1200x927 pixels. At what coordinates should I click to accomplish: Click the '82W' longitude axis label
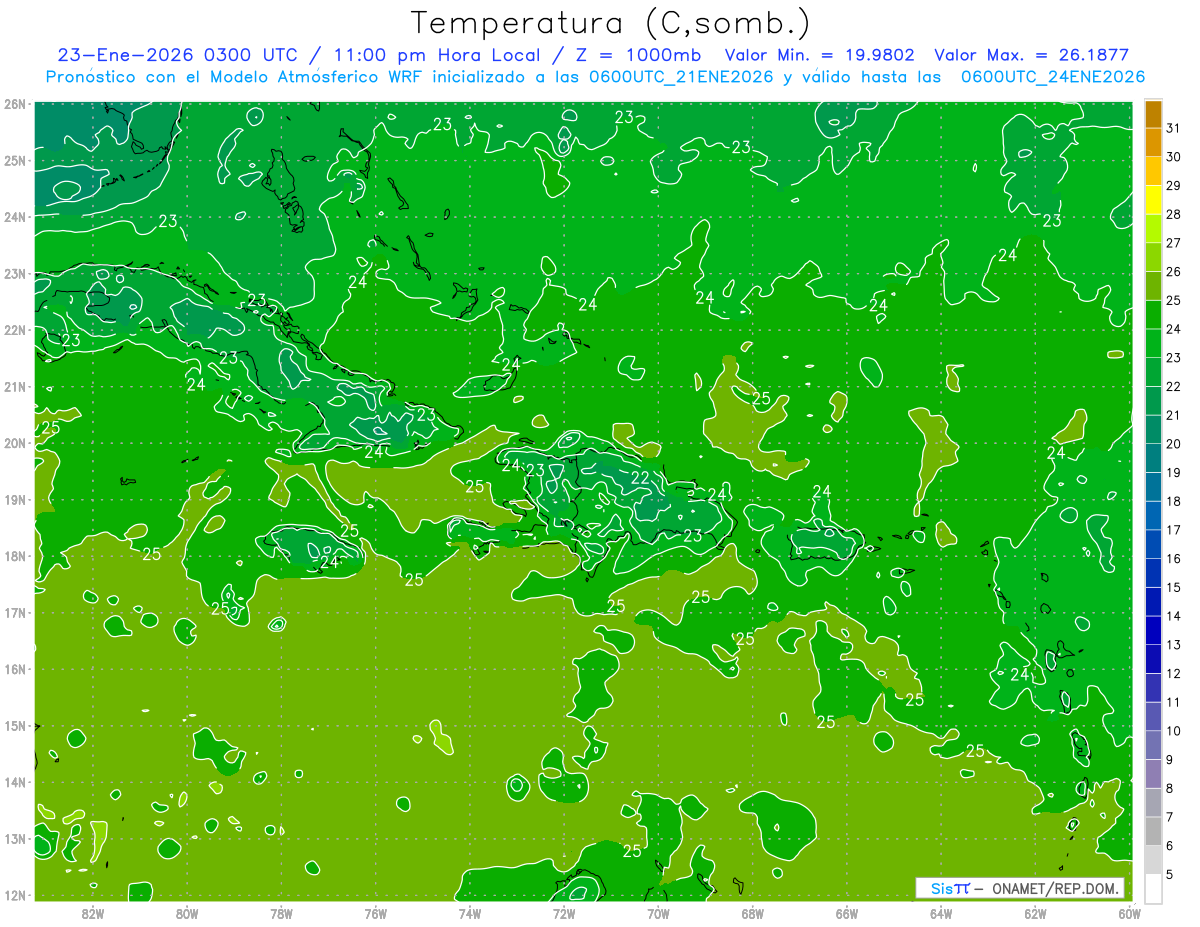click(x=93, y=913)
